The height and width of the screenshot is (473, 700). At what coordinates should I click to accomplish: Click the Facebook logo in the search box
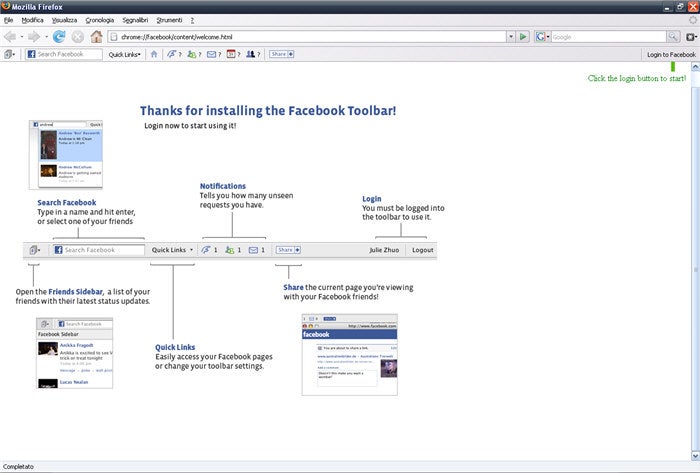[x=31, y=54]
